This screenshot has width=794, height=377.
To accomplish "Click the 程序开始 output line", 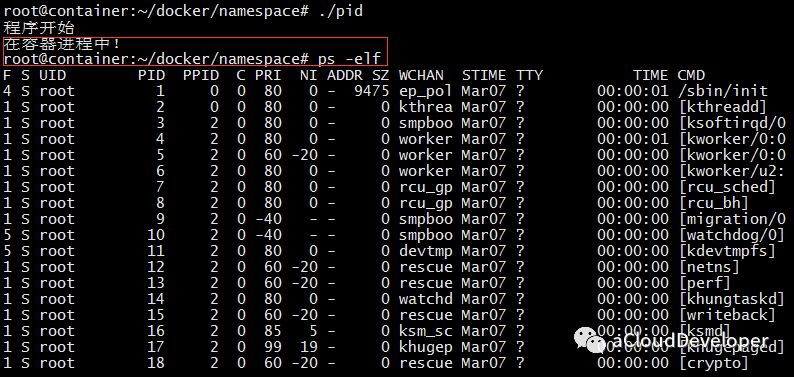I will 39,27.
